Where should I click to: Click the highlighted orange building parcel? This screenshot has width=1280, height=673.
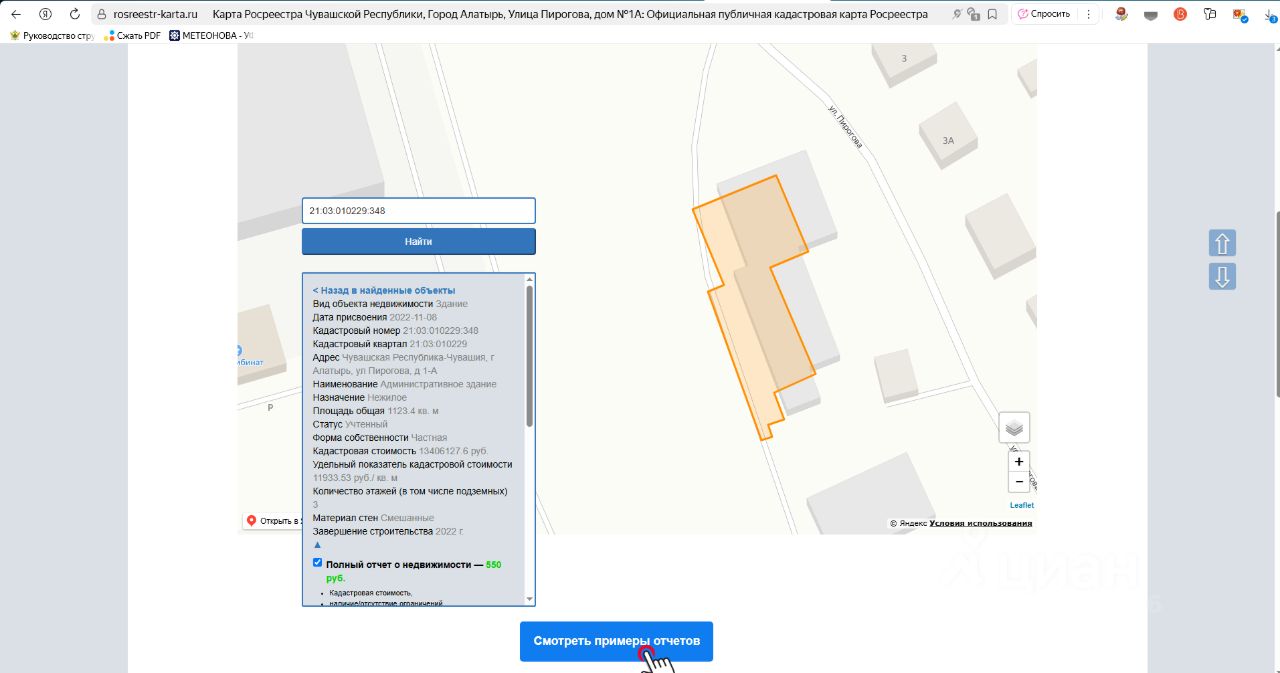pyautogui.click(x=767, y=300)
